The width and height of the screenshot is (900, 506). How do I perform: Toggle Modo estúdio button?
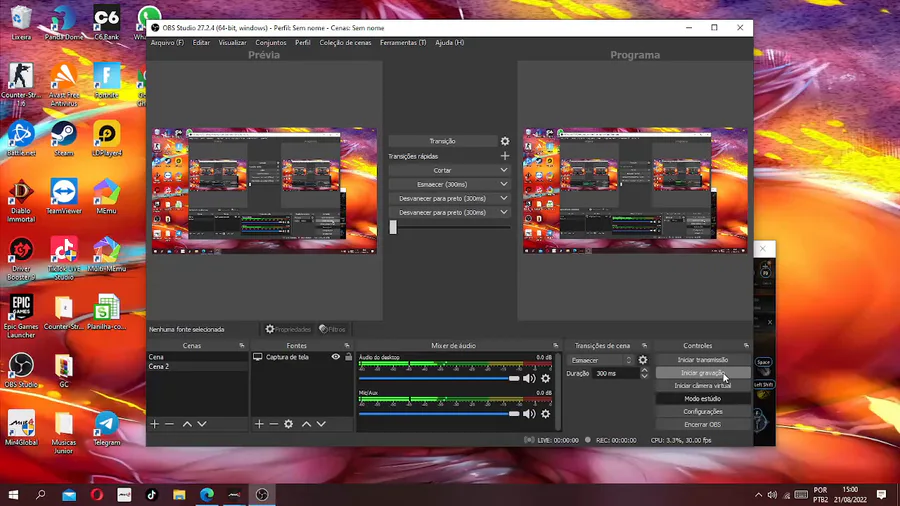click(x=703, y=399)
